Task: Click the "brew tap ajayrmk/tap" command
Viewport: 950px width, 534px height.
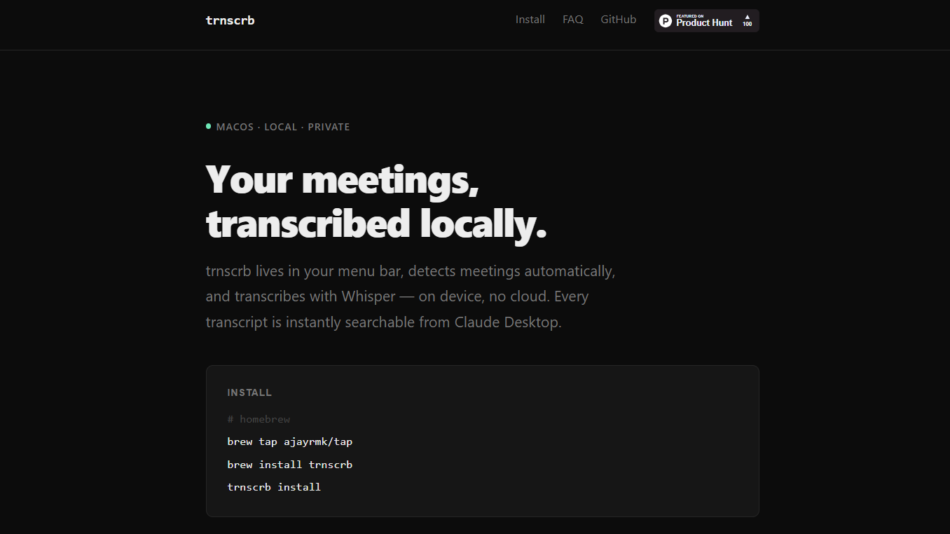Action: tap(290, 442)
